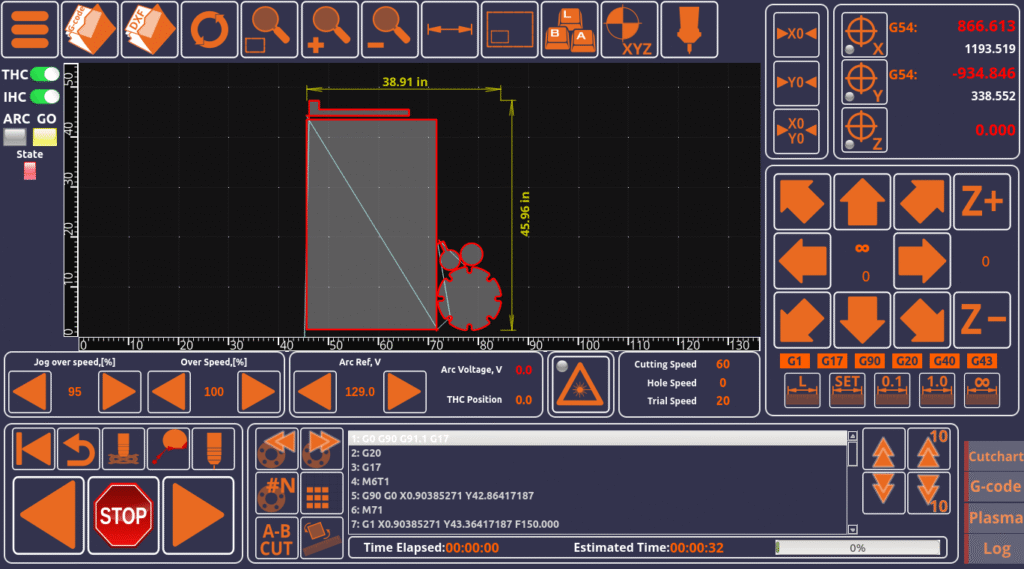Import a DXF file
This screenshot has height=569, width=1024.
coord(149,30)
